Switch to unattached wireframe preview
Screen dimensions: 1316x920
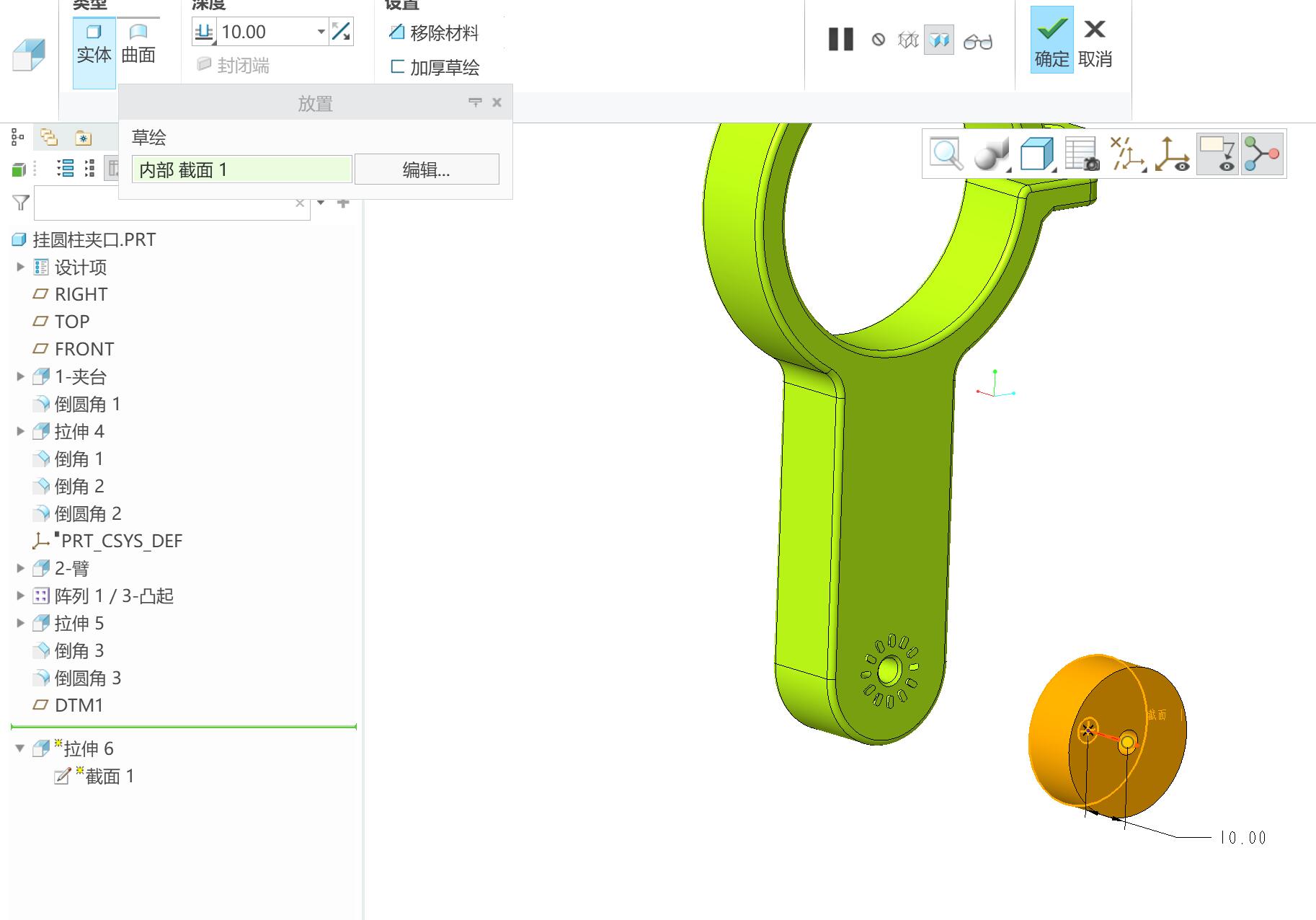908,40
